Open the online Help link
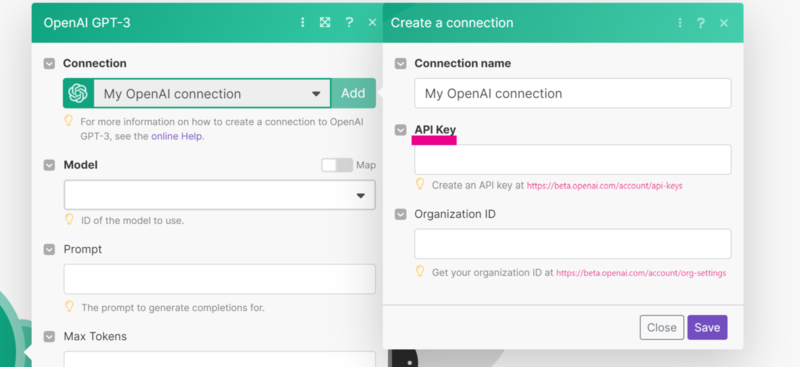Image resolution: width=800 pixels, height=367 pixels. pyautogui.click(x=177, y=136)
